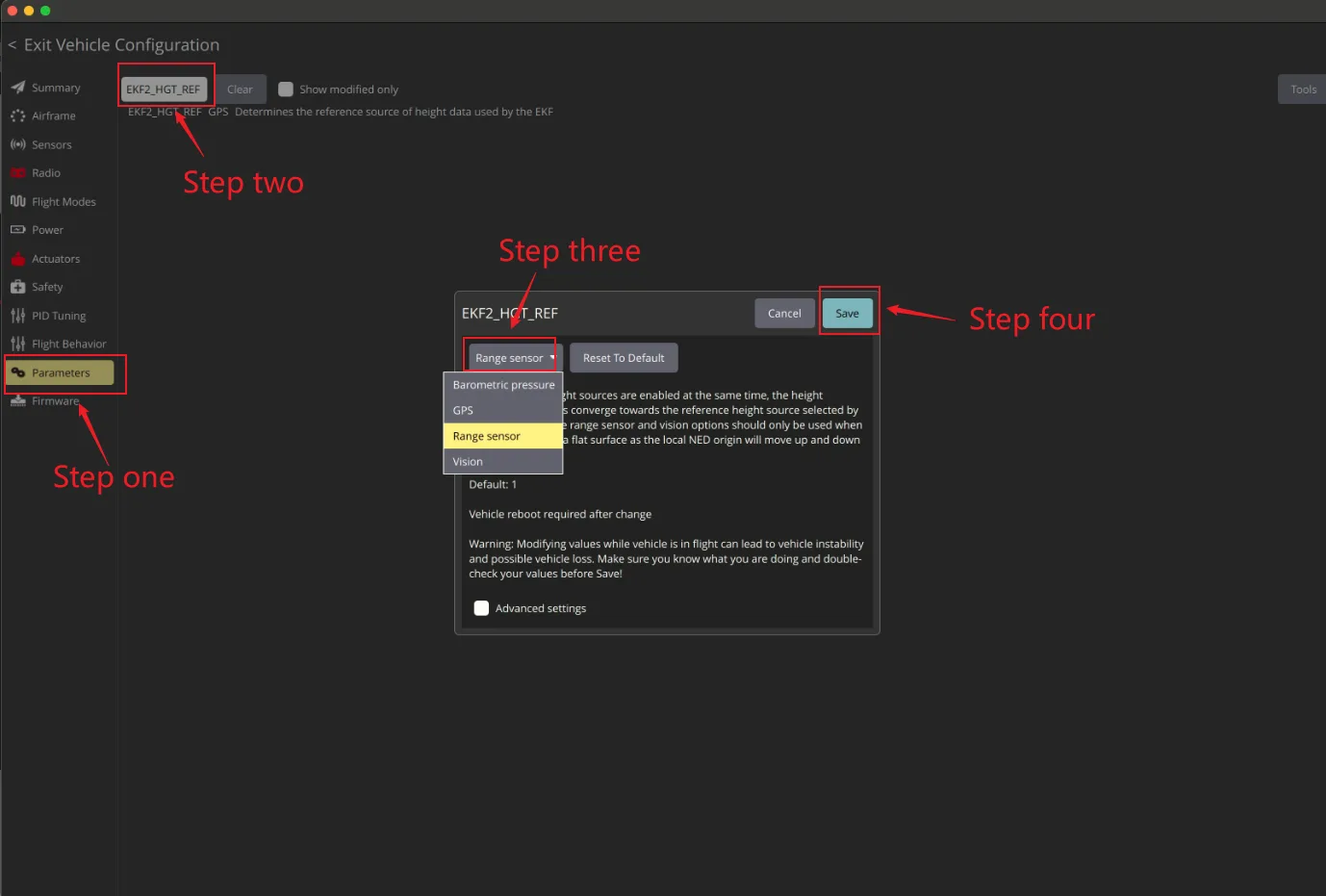
Task: Open the PID Tuning label
Action: coord(59,316)
